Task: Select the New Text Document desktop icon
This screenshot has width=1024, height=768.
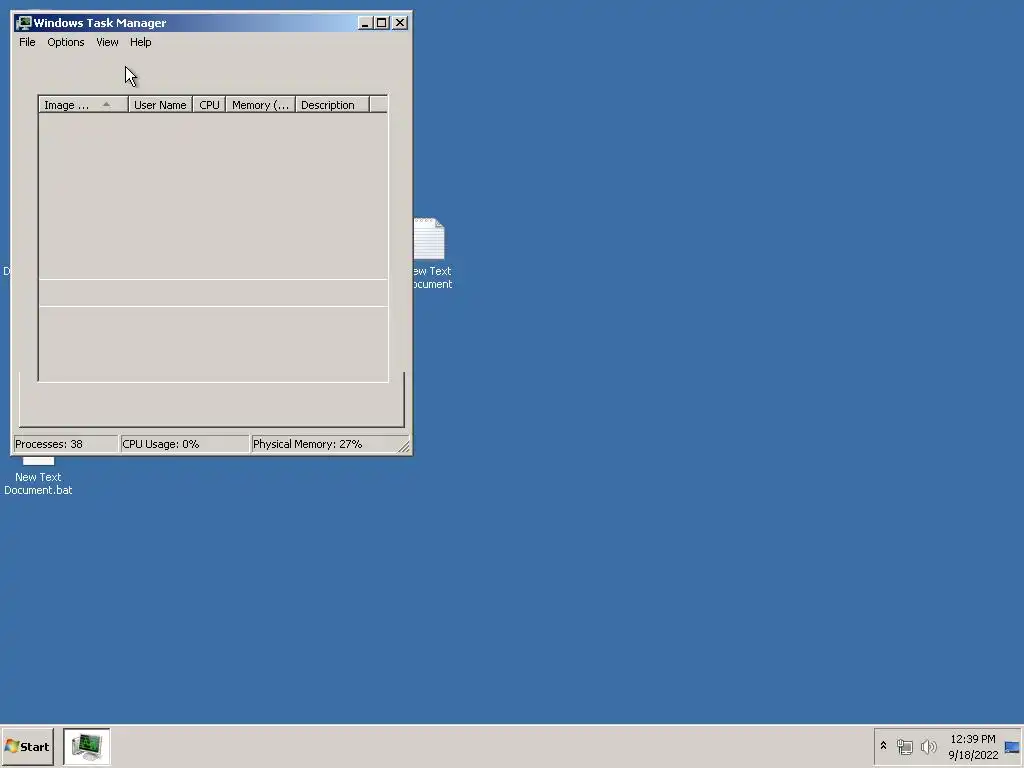Action: pyautogui.click(x=431, y=253)
